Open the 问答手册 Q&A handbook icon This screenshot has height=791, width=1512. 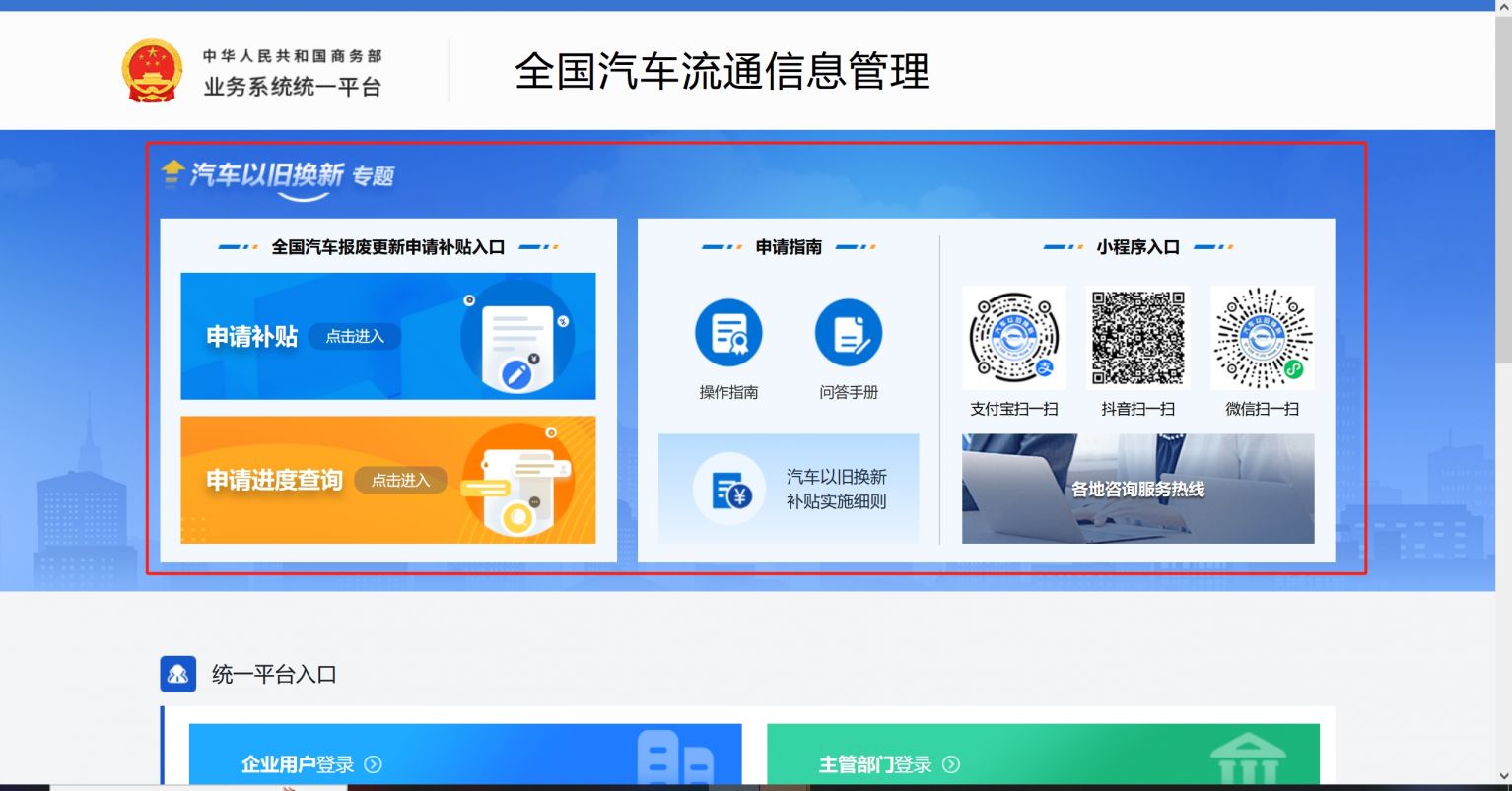tap(848, 333)
